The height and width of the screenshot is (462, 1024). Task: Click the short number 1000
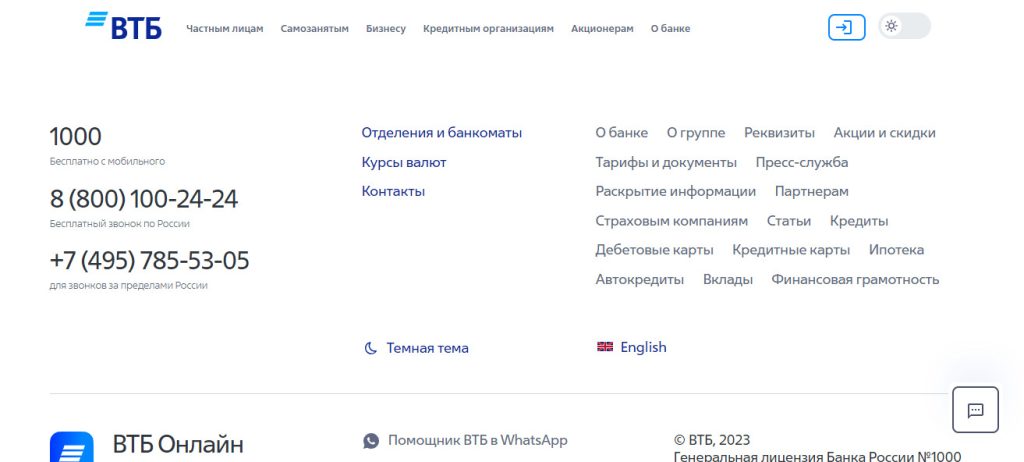76,137
